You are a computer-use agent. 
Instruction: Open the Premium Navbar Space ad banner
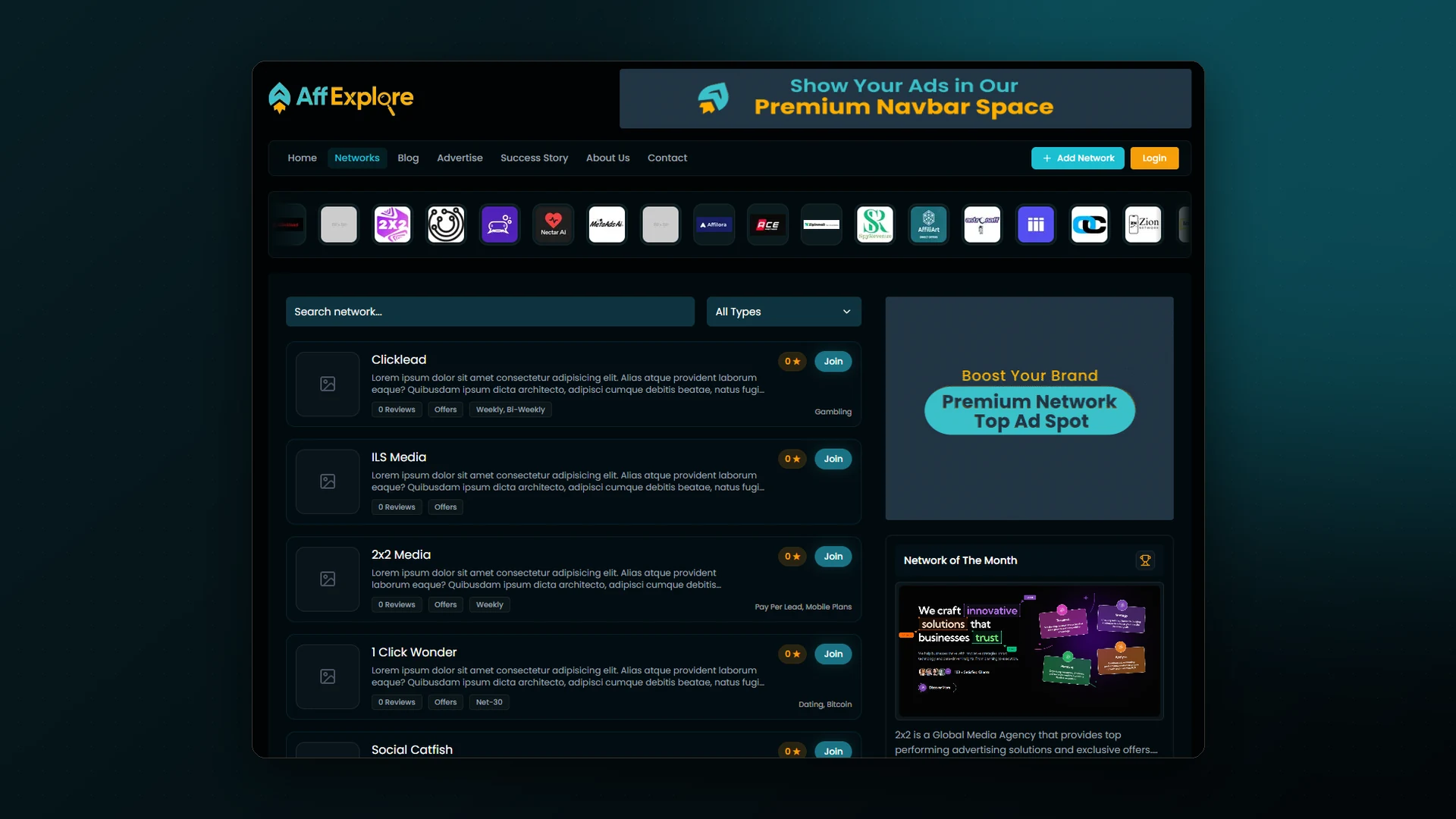click(905, 99)
